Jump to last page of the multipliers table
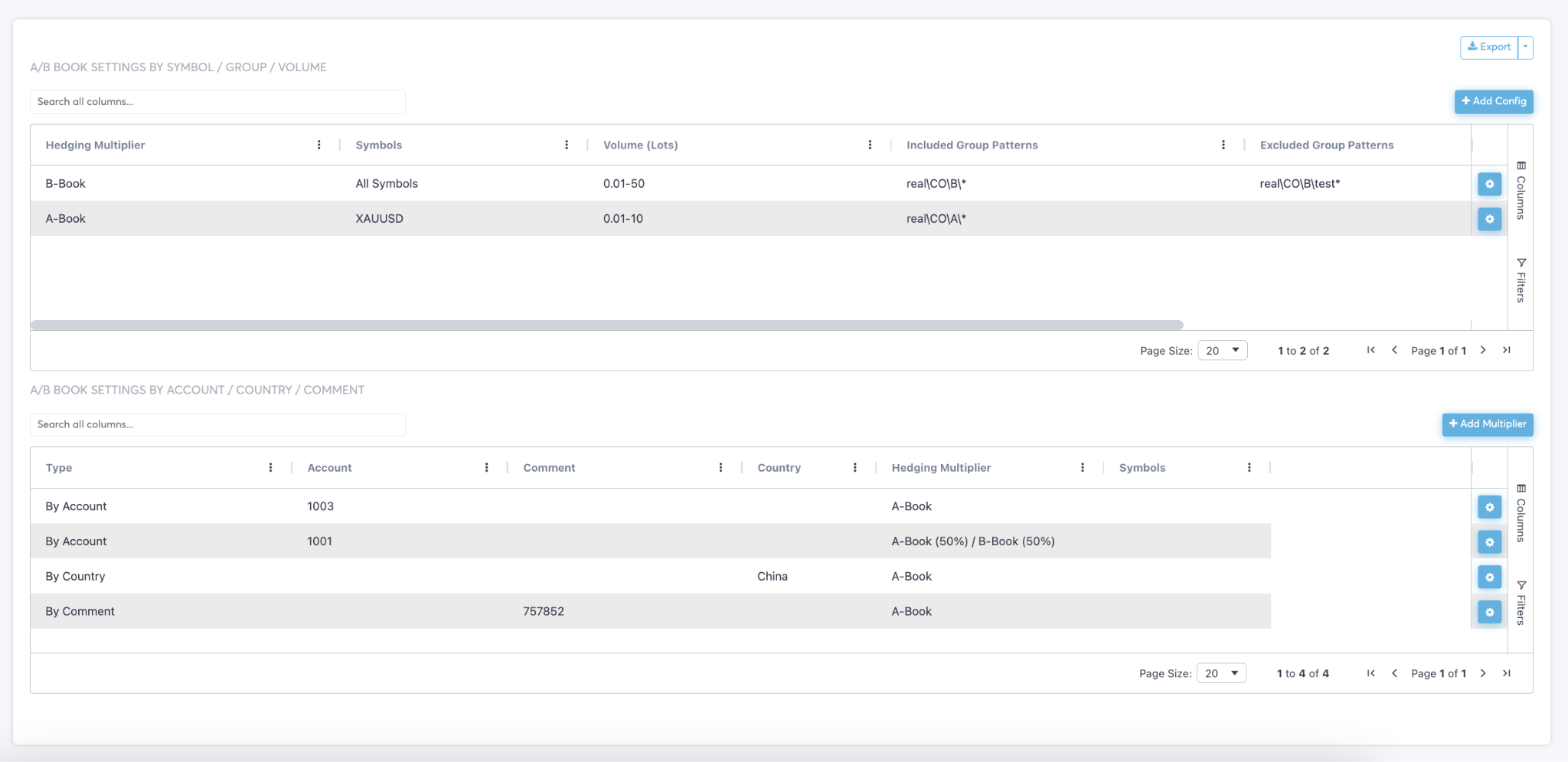 pyautogui.click(x=1506, y=673)
